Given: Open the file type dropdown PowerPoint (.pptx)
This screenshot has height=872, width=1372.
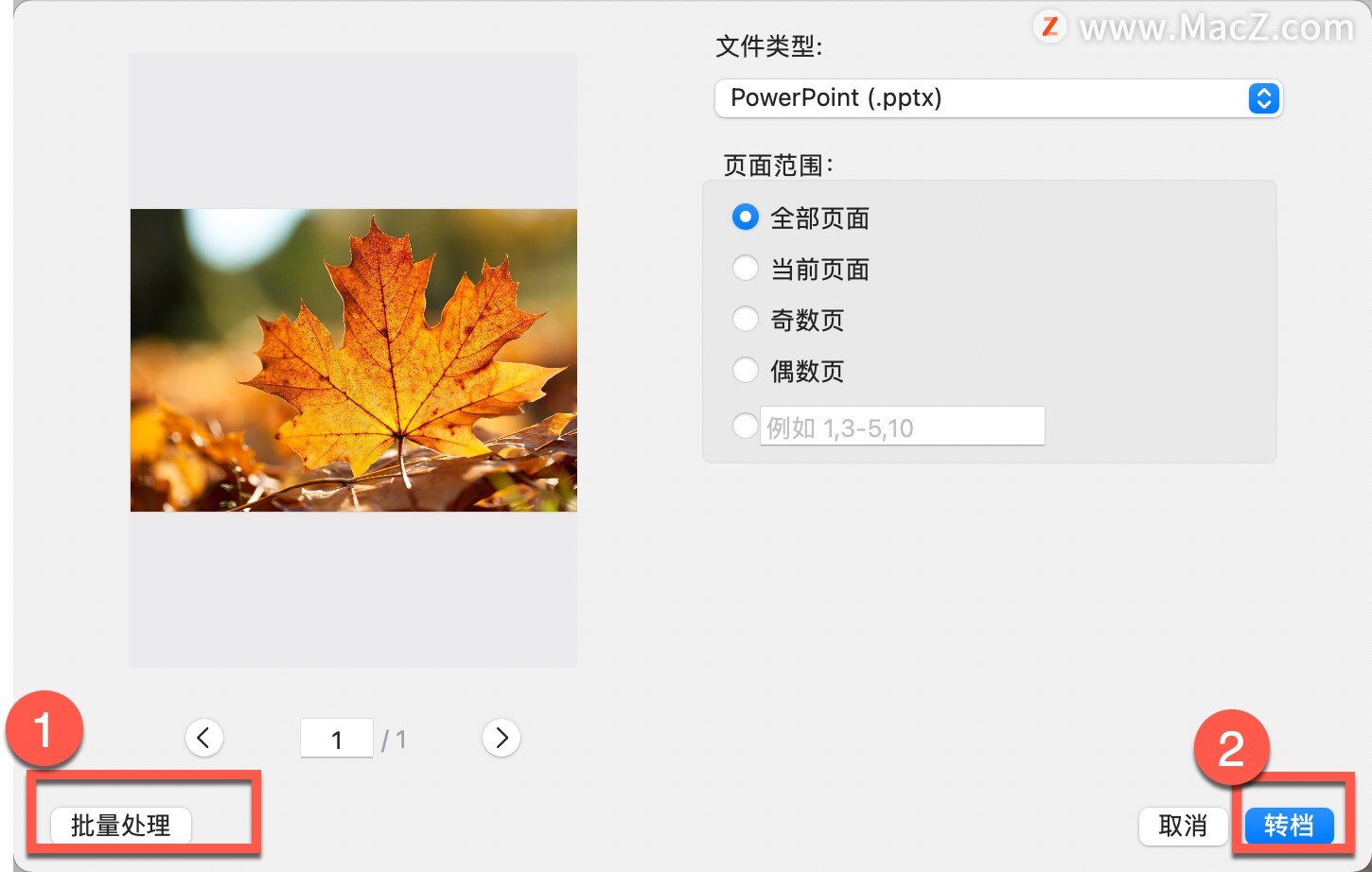Looking at the screenshot, I should pos(998,98).
